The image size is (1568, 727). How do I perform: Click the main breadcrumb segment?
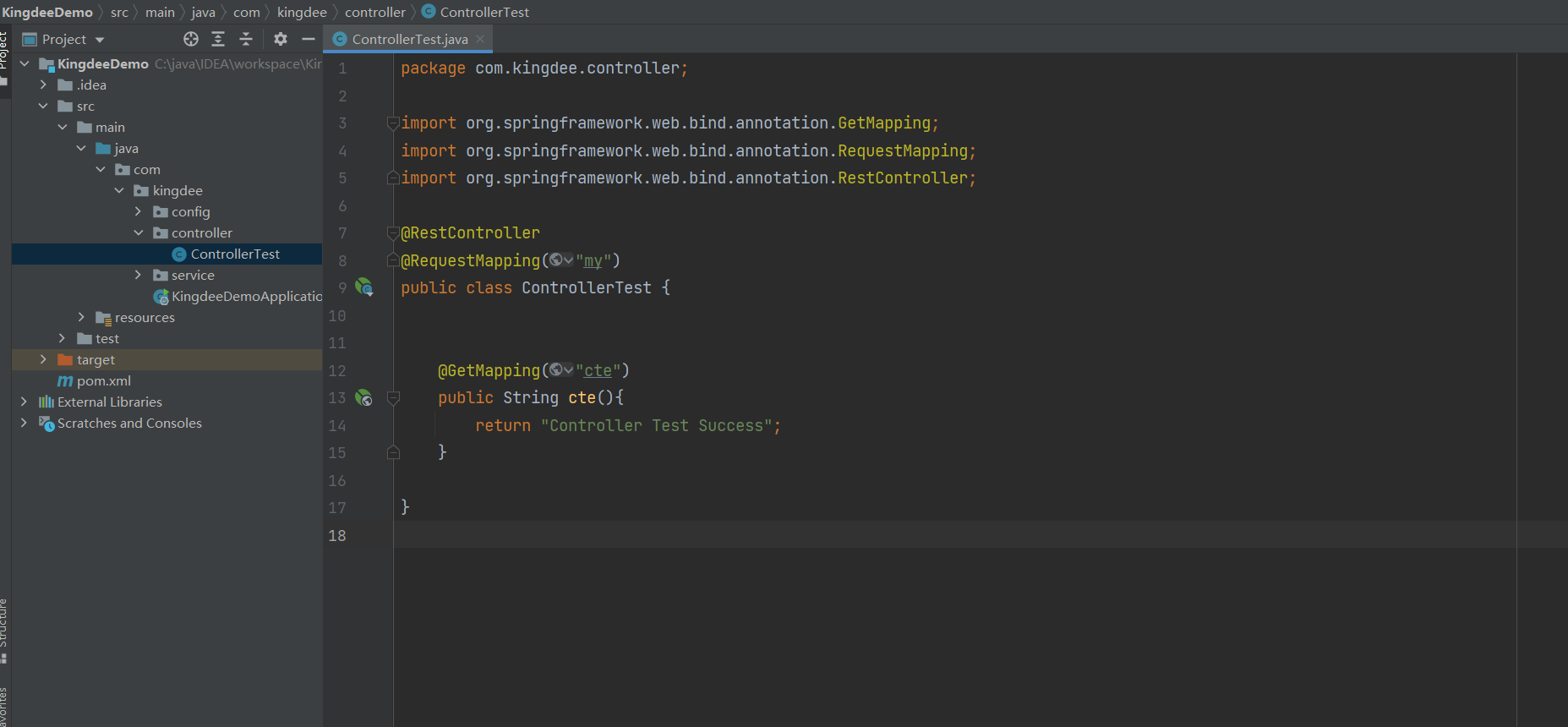pyautogui.click(x=160, y=12)
